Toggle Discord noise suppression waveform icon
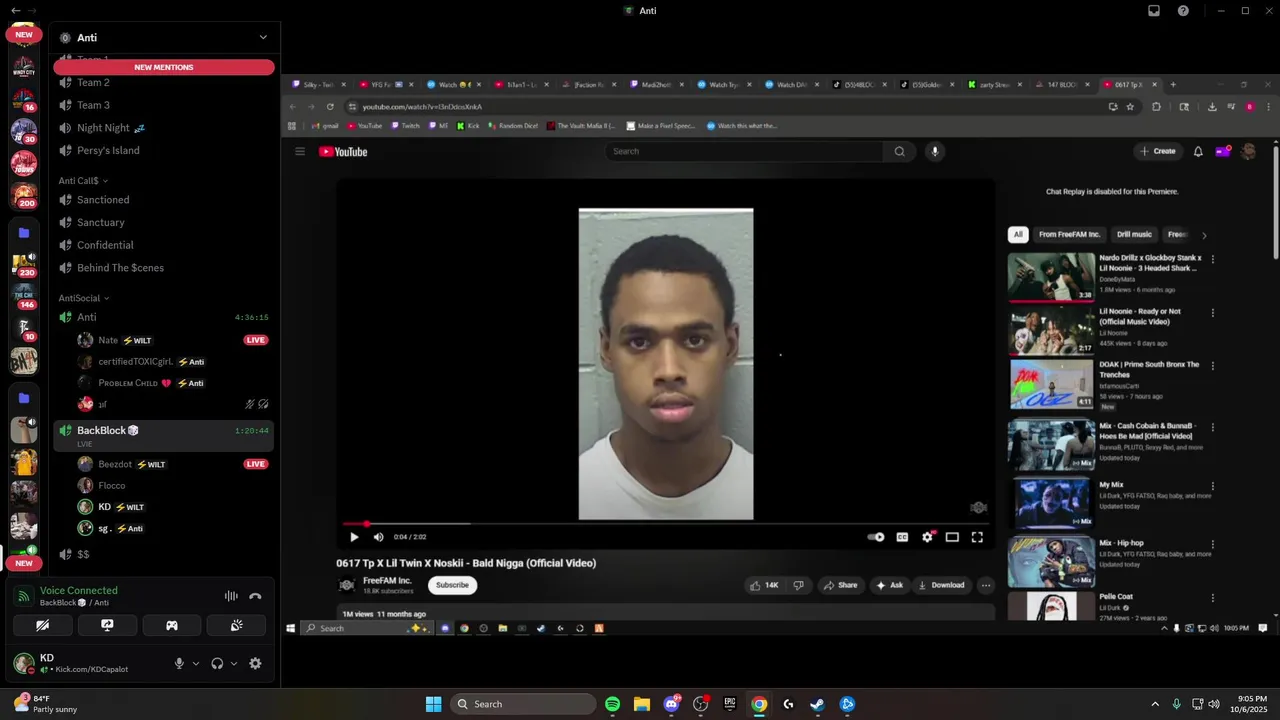Image resolution: width=1280 pixels, height=720 pixels. (x=231, y=596)
